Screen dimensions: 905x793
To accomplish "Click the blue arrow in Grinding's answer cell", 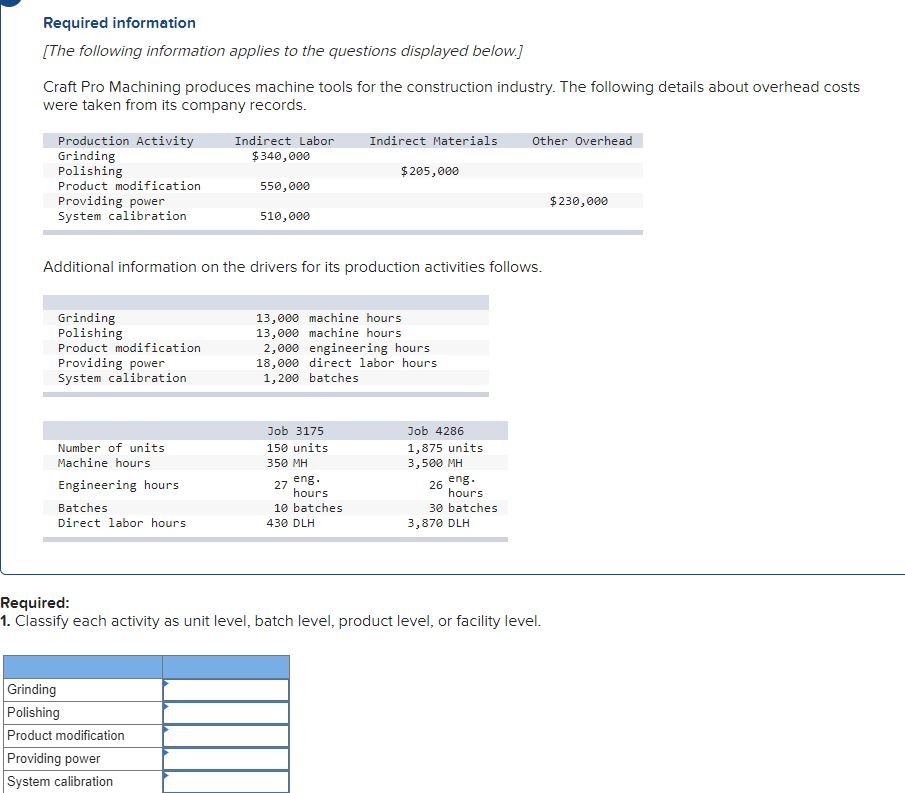I will pos(168,683).
